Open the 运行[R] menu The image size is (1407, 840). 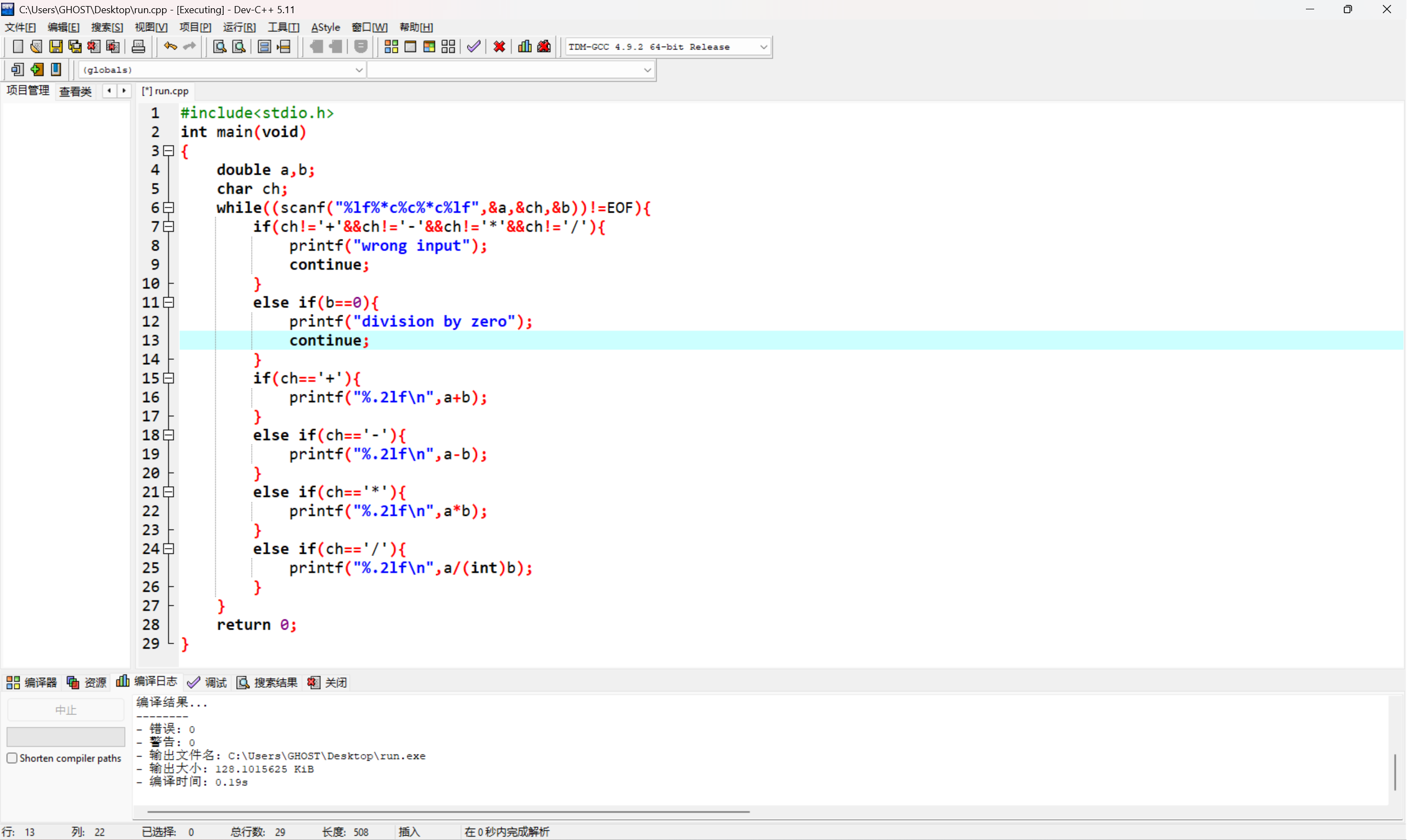pos(239,27)
